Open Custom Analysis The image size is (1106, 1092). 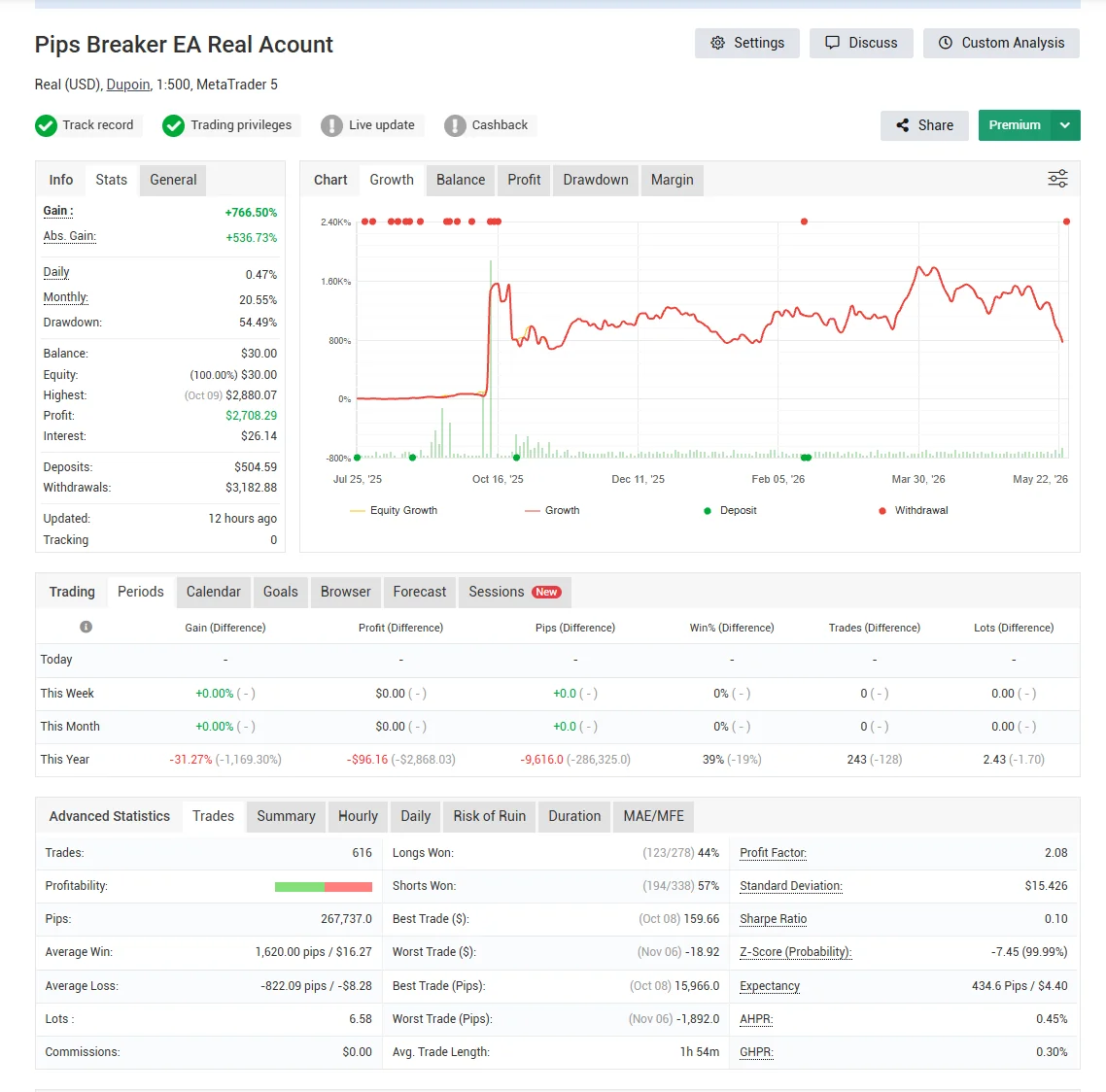[1002, 43]
